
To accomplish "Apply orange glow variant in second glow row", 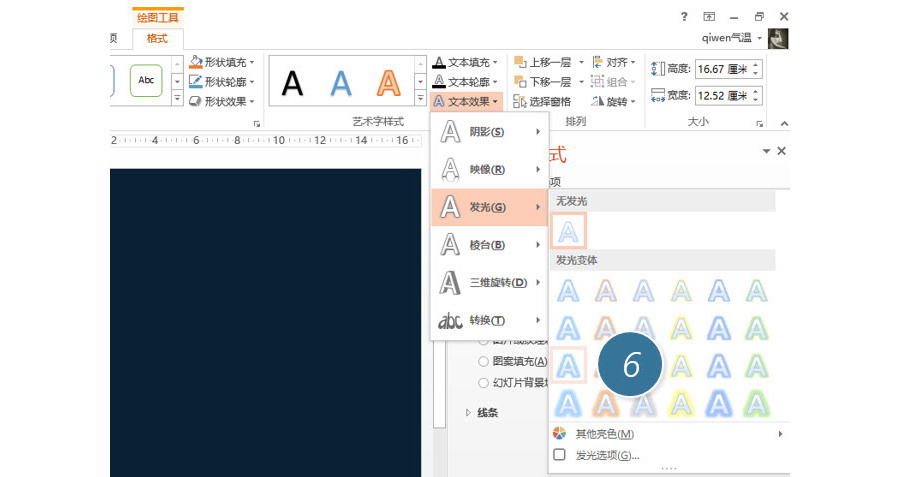I will pos(606,328).
